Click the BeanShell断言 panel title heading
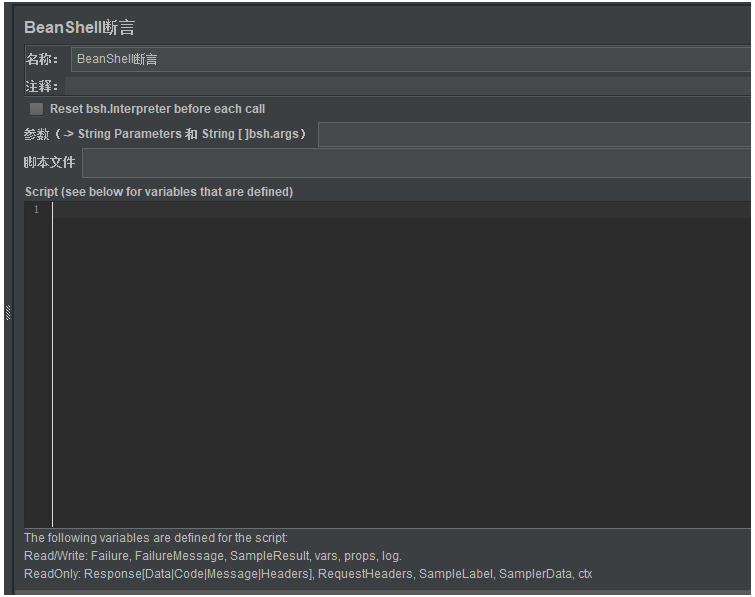Screen dimensions: 755x597 pos(79,27)
